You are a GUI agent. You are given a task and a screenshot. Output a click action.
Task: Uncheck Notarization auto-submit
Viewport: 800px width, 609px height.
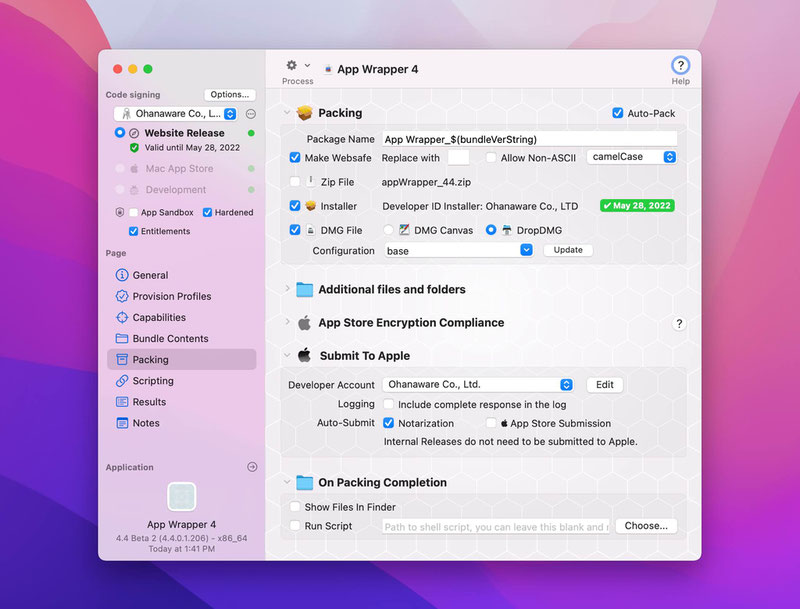click(x=388, y=423)
